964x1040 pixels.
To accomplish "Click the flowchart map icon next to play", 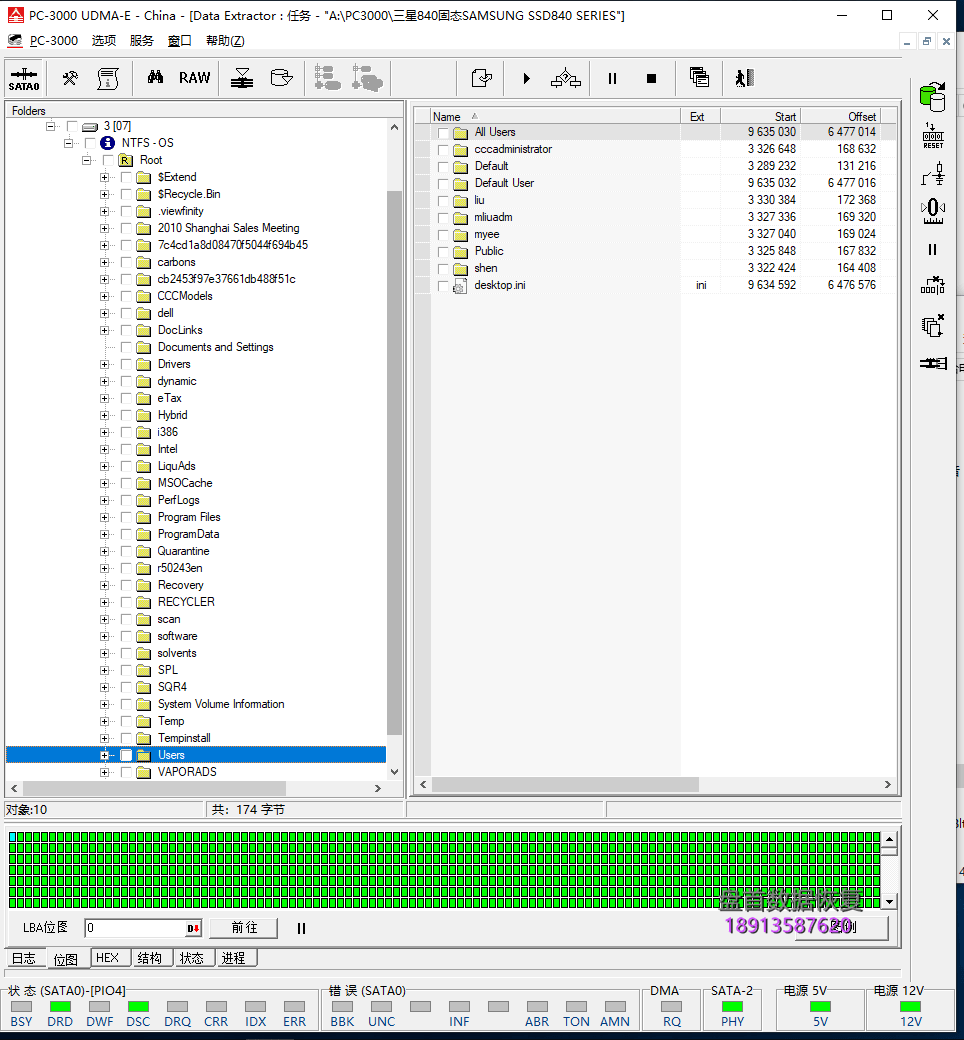I will [x=566, y=78].
